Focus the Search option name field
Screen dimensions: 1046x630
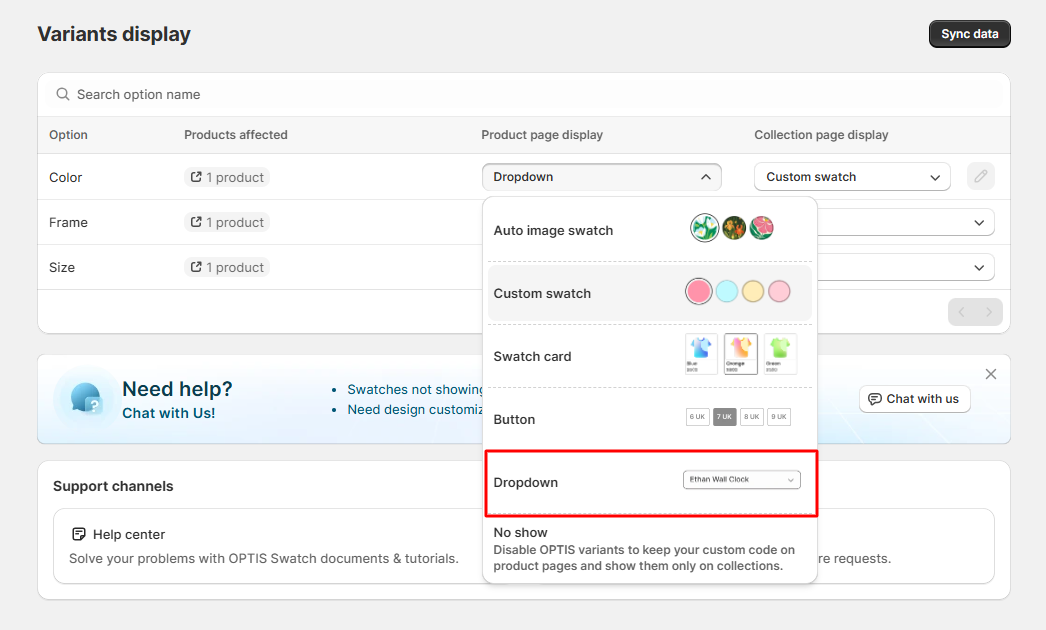click(524, 95)
